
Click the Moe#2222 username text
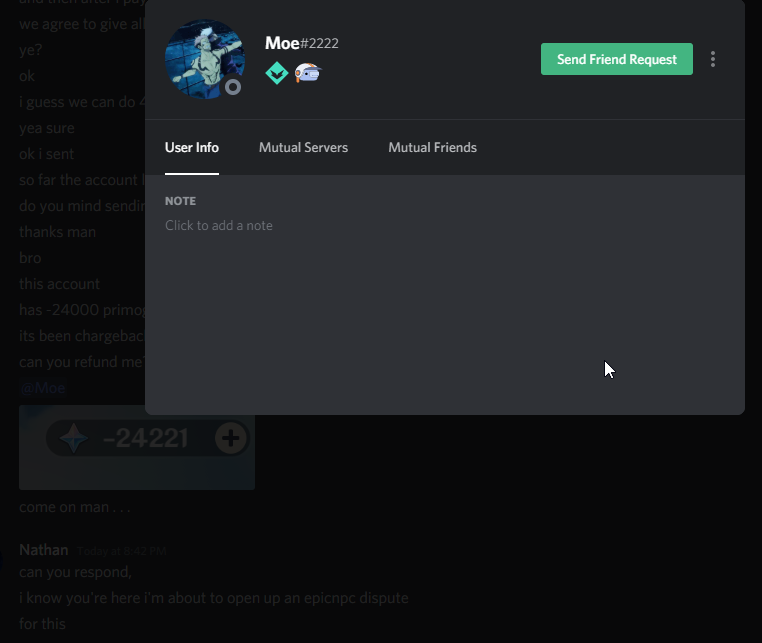[x=302, y=43]
